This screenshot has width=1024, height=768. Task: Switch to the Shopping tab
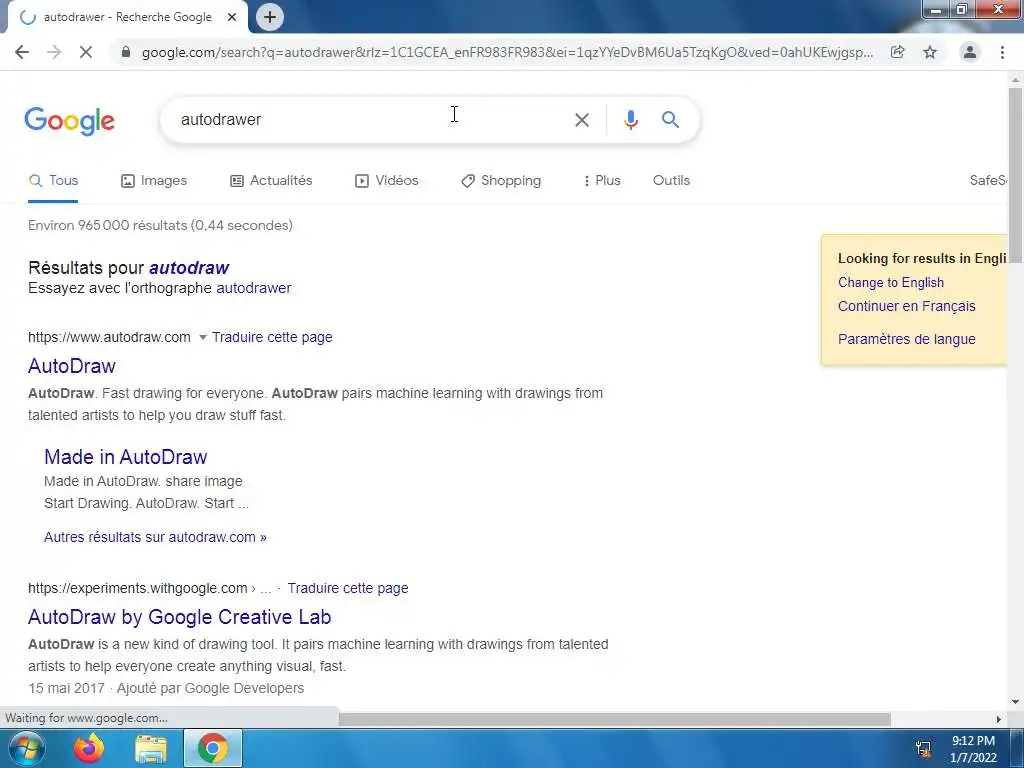point(501,181)
